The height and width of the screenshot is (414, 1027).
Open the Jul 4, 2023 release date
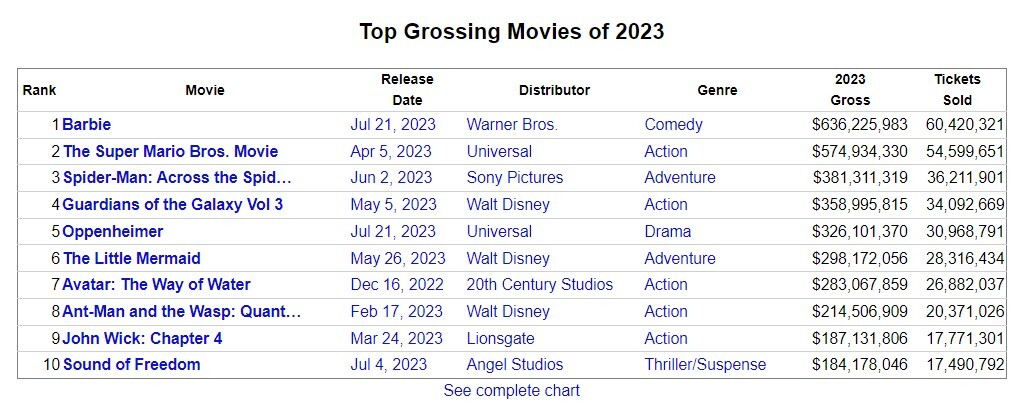point(388,365)
